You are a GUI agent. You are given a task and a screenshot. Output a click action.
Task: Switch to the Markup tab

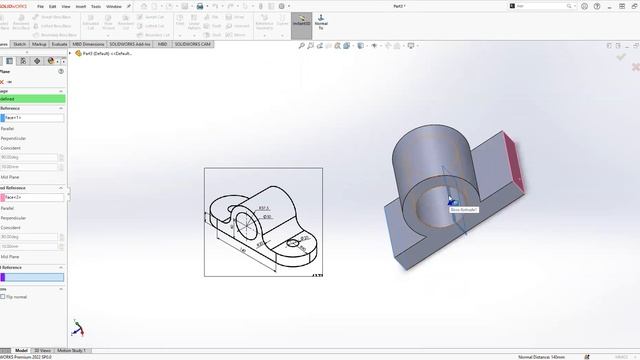coord(39,44)
